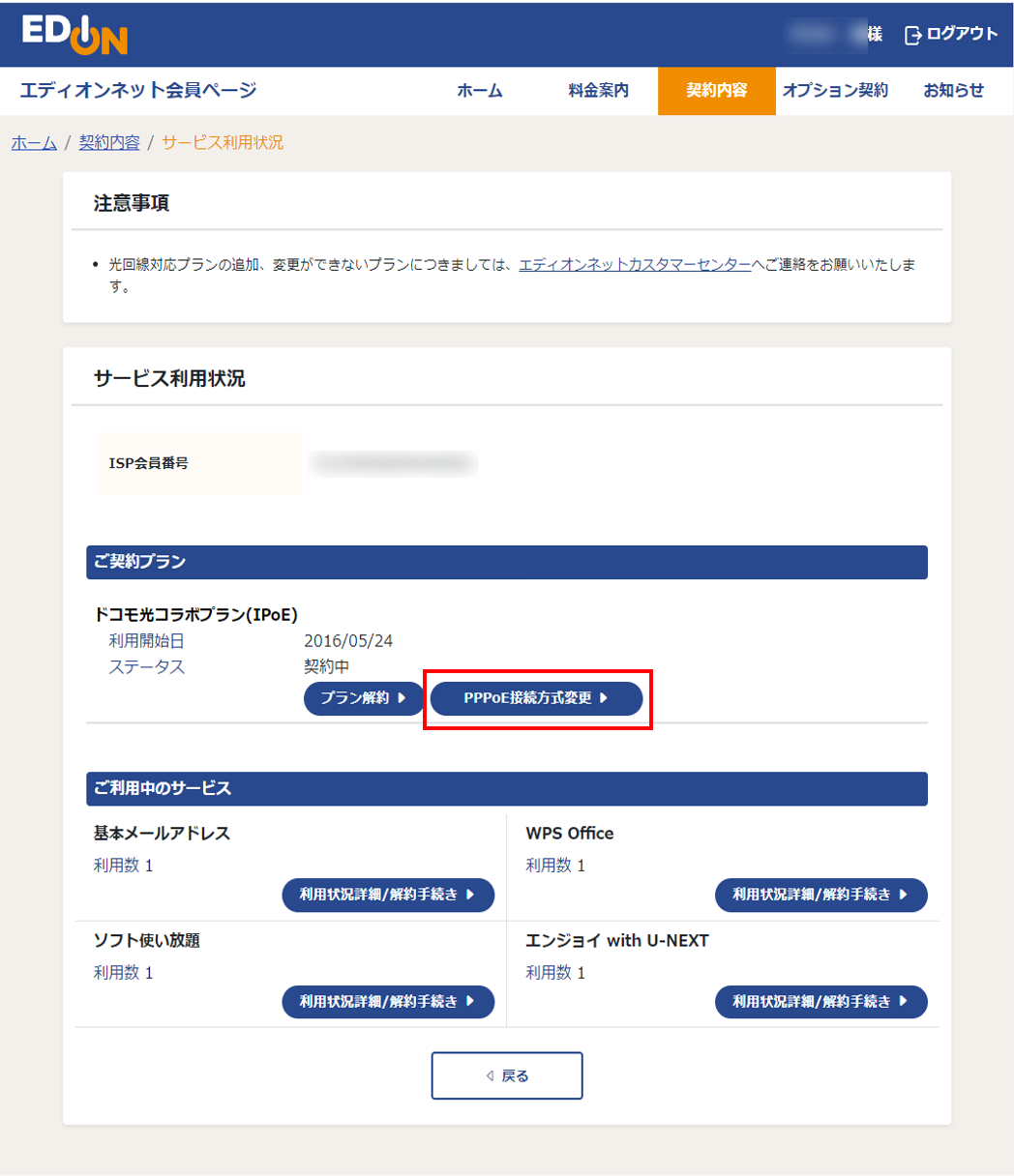Open ソフト使い放題 usage details and cancellation
This screenshot has height=1176, width=1014.
coord(388,1002)
